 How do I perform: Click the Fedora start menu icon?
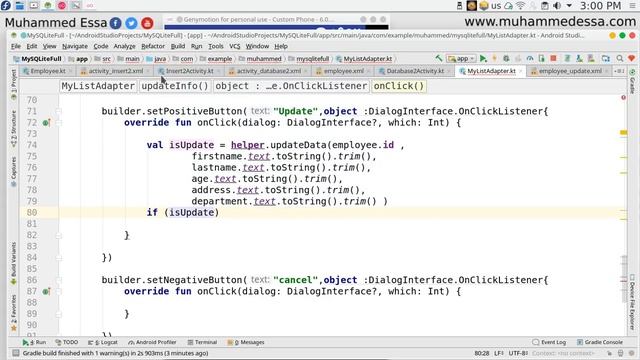[x=6, y=6]
